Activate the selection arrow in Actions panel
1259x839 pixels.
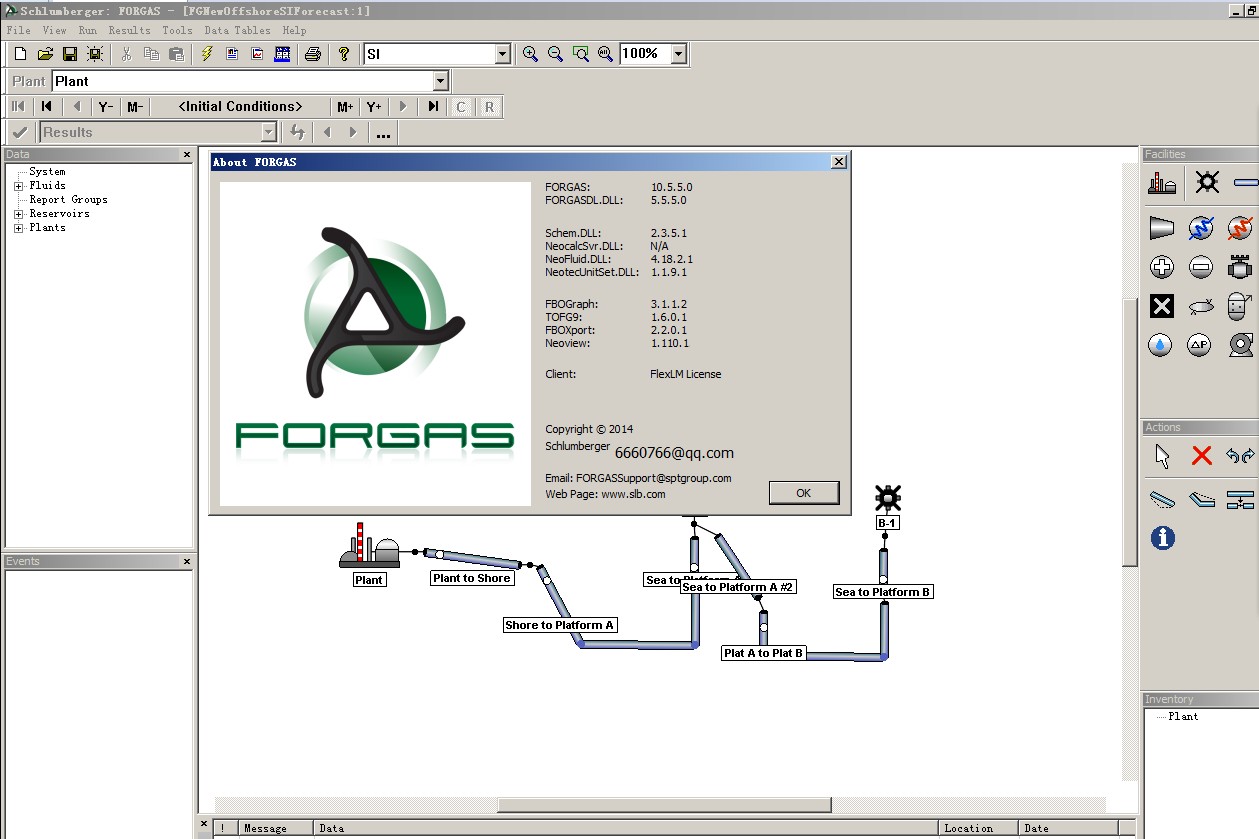pos(1162,455)
